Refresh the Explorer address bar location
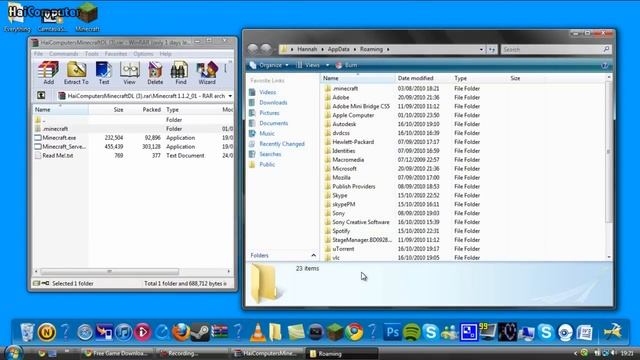 pyautogui.click(x=492, y=49)
